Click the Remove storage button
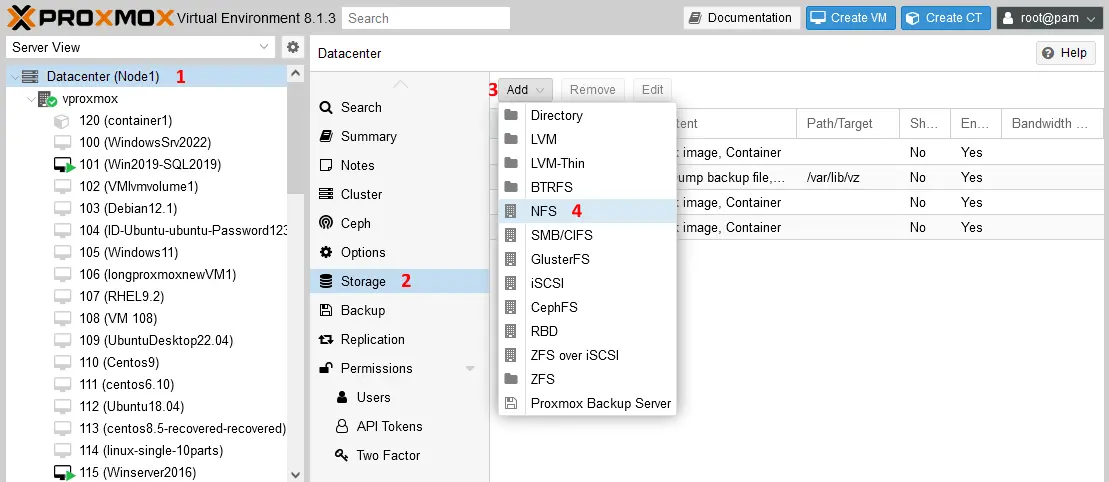 click(593, 90)
